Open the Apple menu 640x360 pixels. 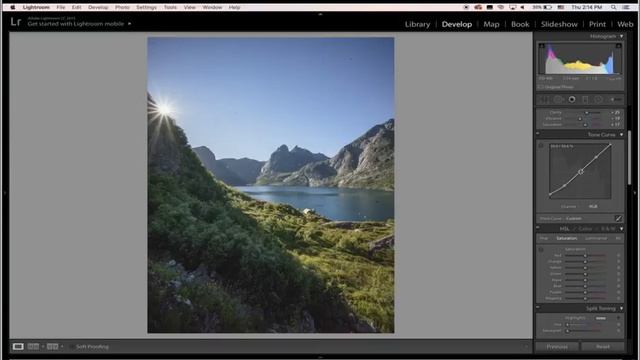pos(12,7)
